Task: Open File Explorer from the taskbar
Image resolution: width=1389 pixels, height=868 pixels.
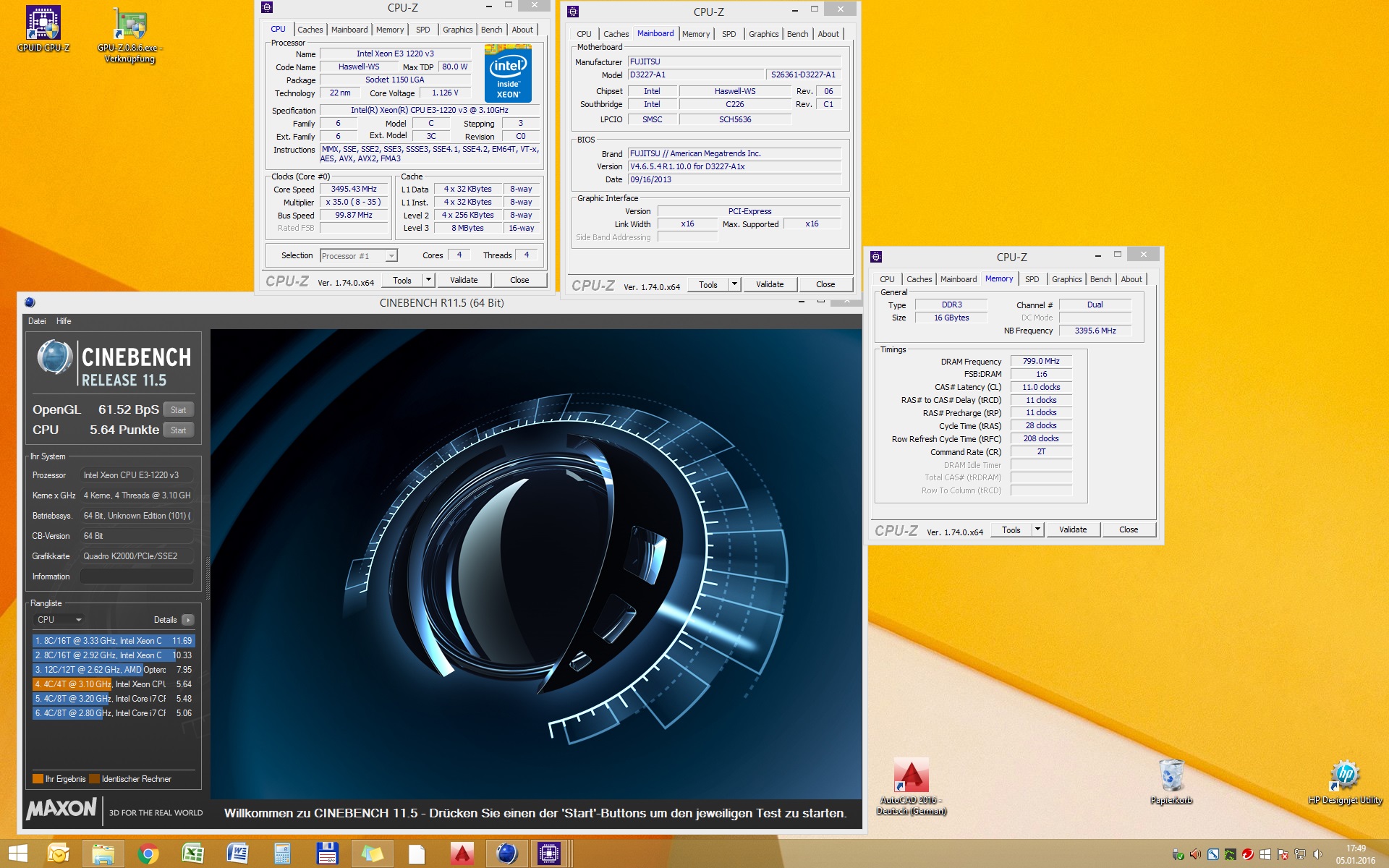Action: click(103, 854)
